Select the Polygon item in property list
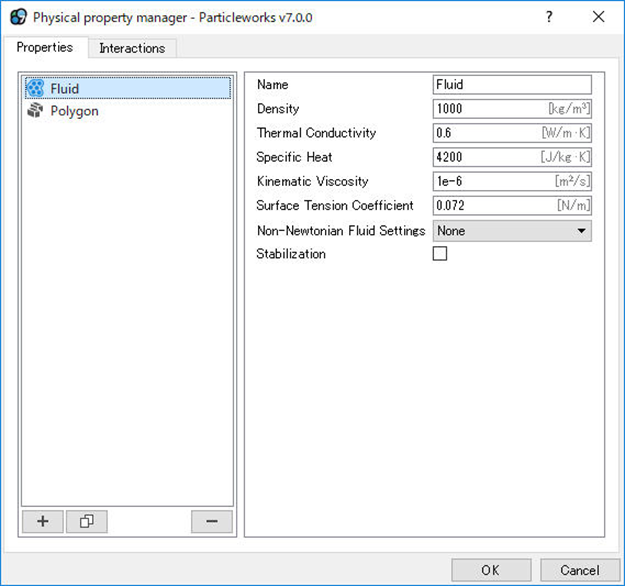This screenshot has height=586, width=625. [128, 111]
